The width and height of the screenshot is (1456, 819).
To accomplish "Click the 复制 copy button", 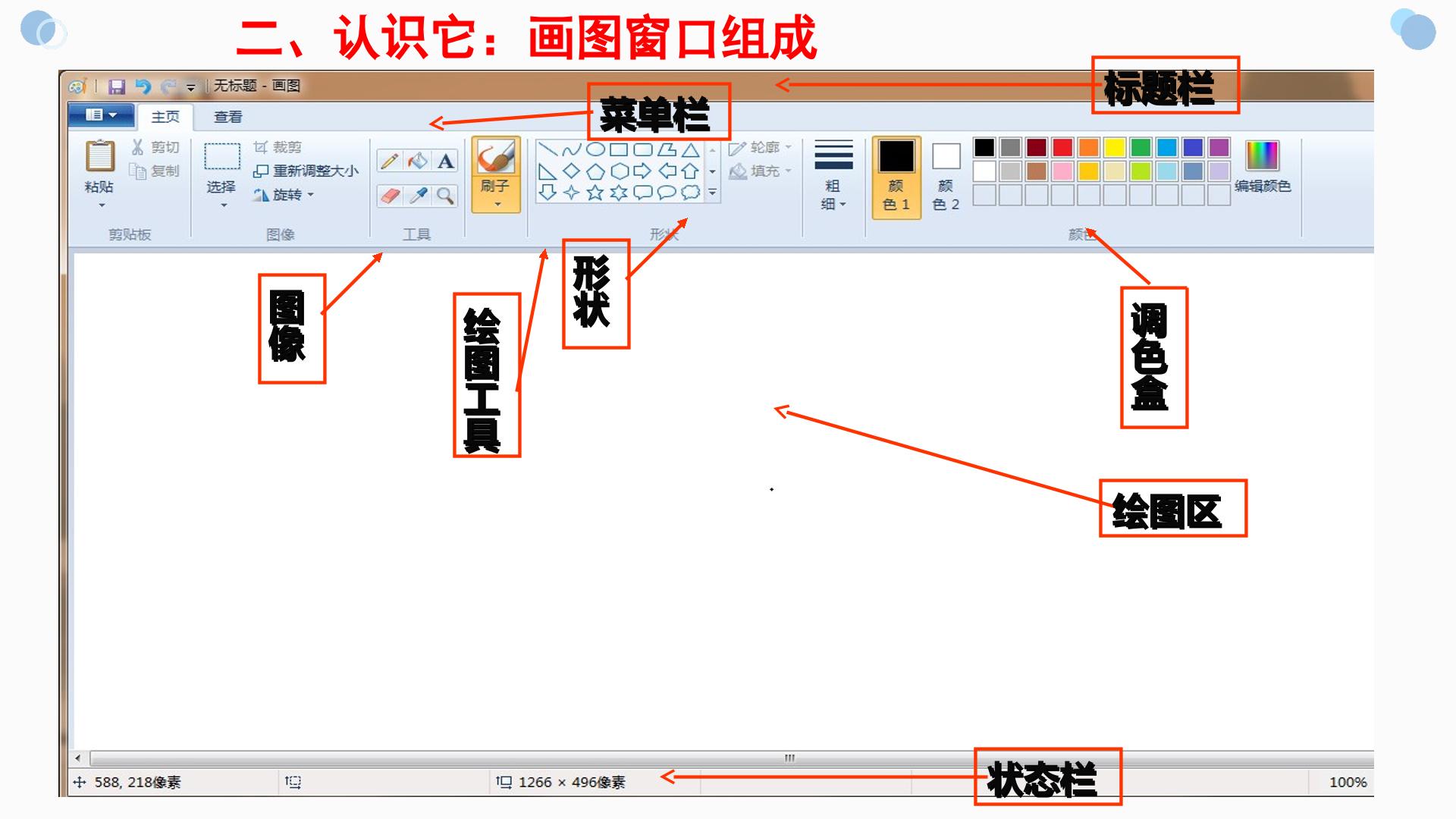I will [x=155, y=171].
